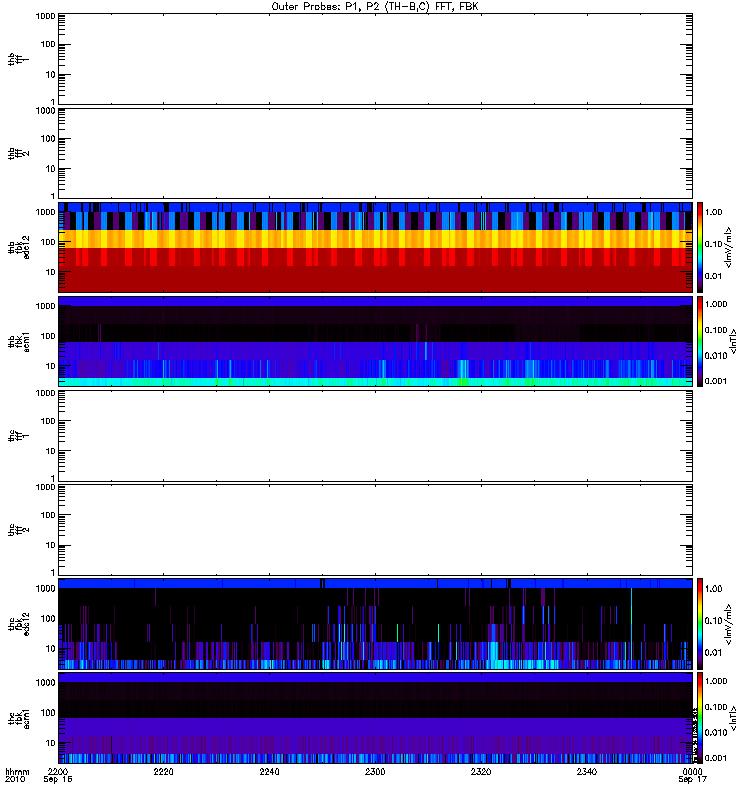The height and width of the screenshot is (800, 750).
Task: Click the '<|nT|>' unit label beside thc scm1
Action: tap(733, 718)
